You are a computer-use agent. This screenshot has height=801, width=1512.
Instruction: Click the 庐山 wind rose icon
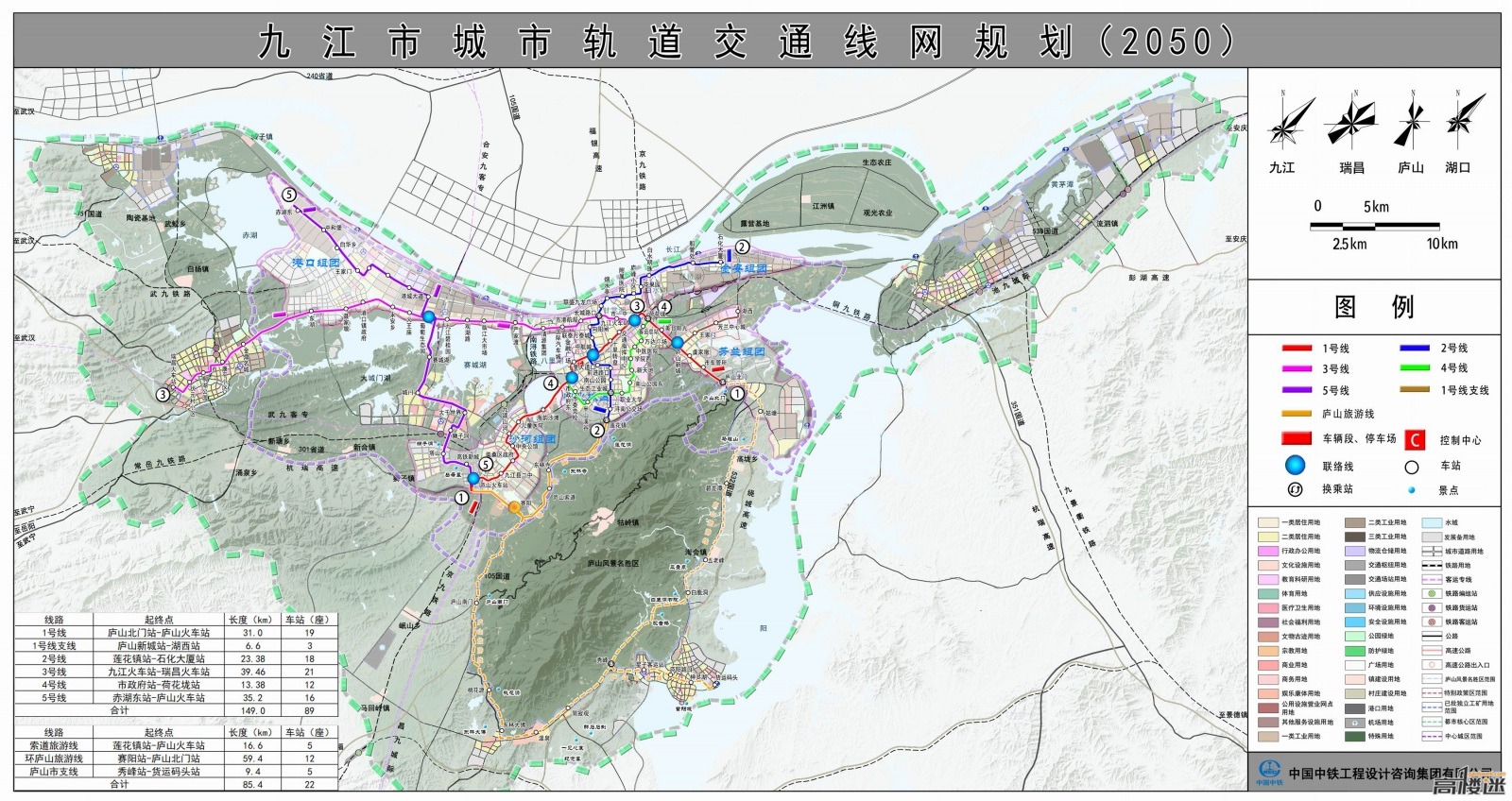(x=1411, y=123)
